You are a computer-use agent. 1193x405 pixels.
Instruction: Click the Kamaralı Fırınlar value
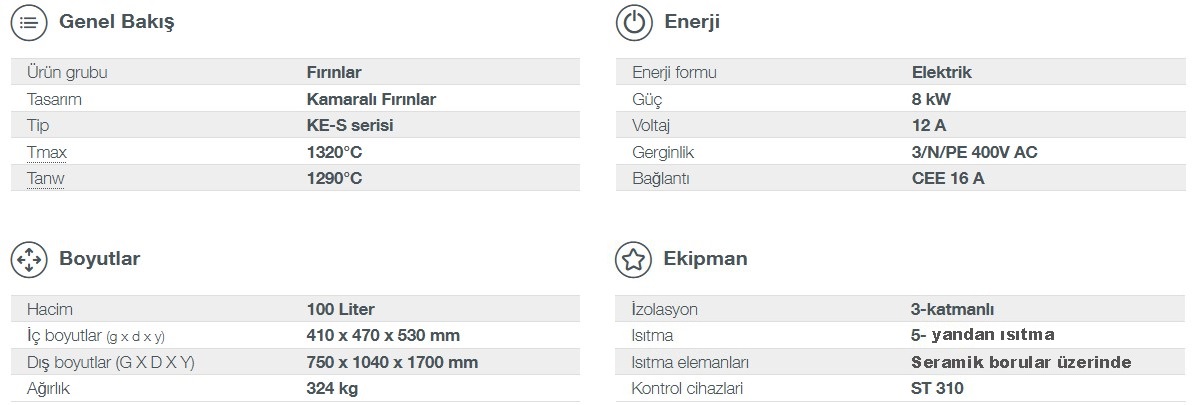[371, 99]
